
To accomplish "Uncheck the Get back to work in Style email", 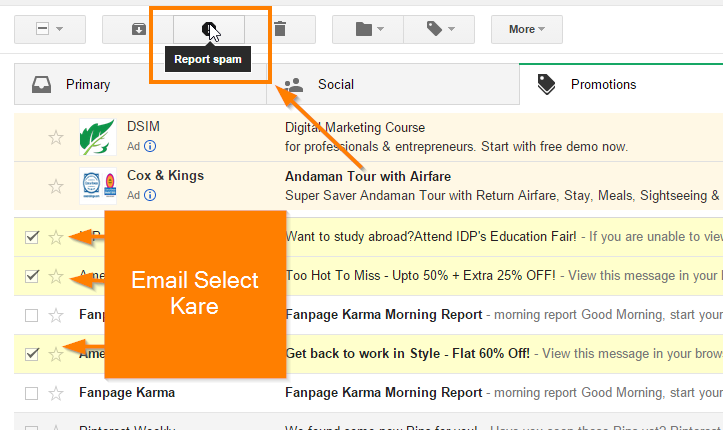I will [31, 354].
